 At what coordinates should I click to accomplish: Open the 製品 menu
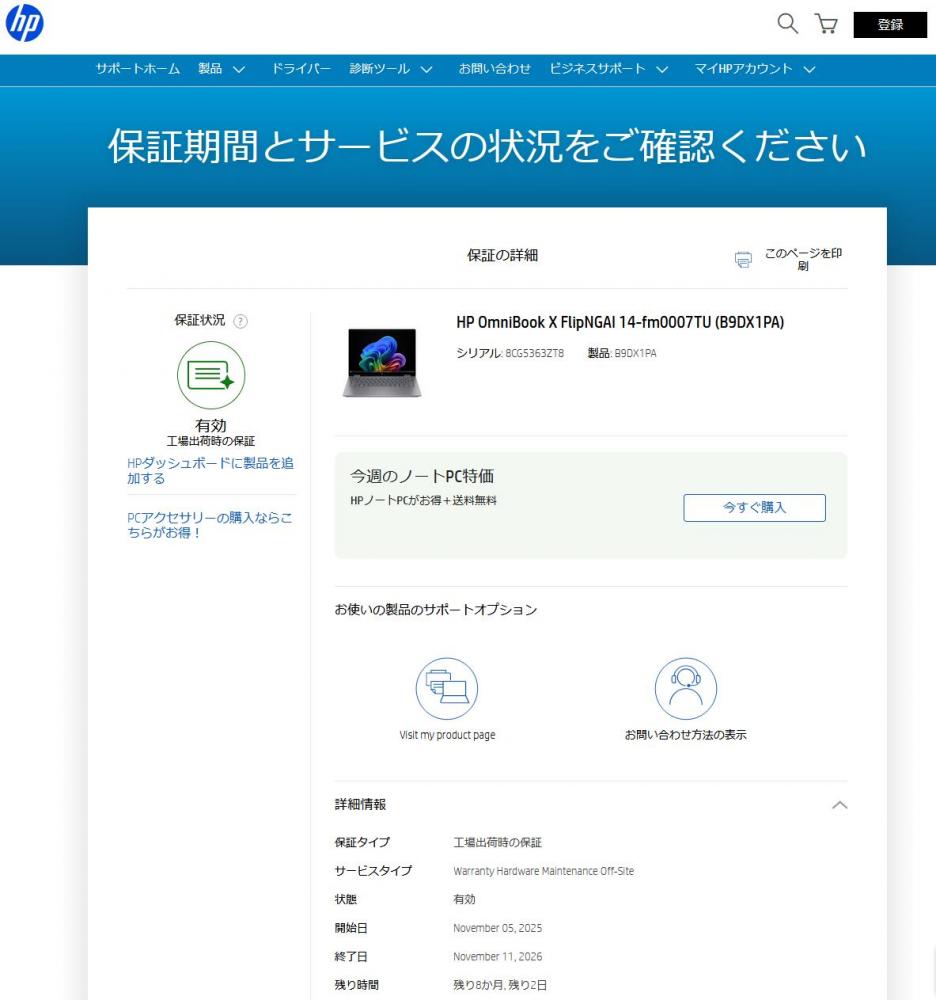pyautogui.click(x=210, y=69)
